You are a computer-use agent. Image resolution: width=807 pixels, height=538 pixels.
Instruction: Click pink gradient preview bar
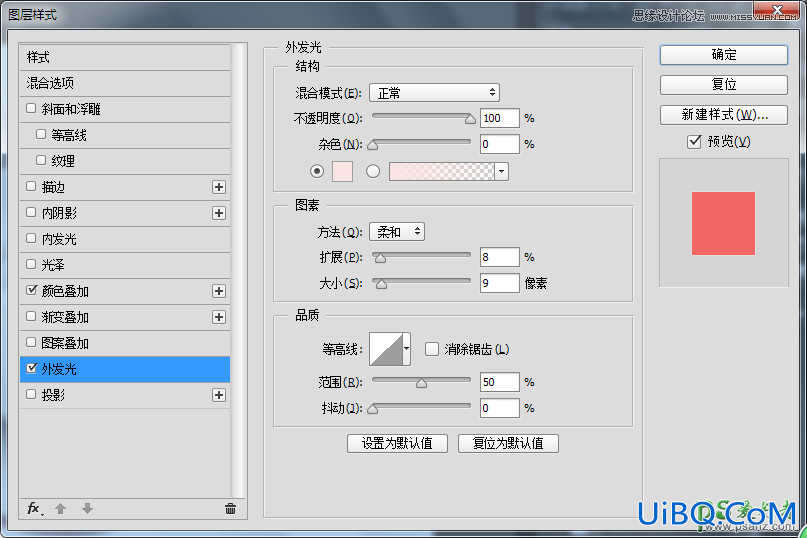442,171
